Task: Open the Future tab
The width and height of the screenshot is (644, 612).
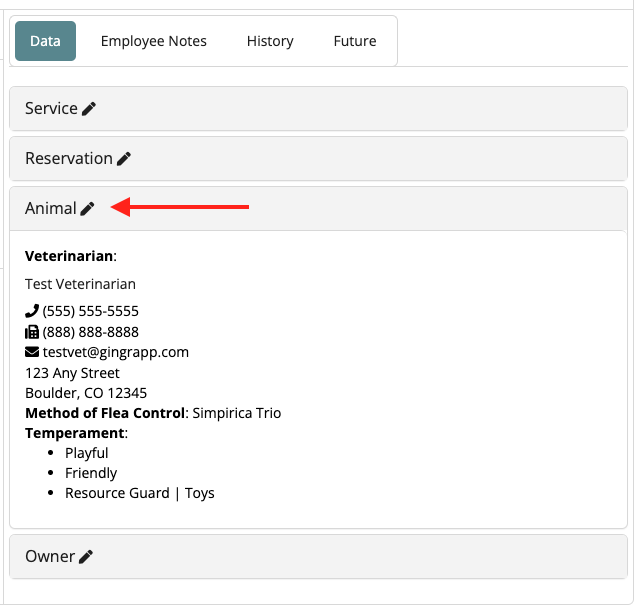Action: (355, 41)
